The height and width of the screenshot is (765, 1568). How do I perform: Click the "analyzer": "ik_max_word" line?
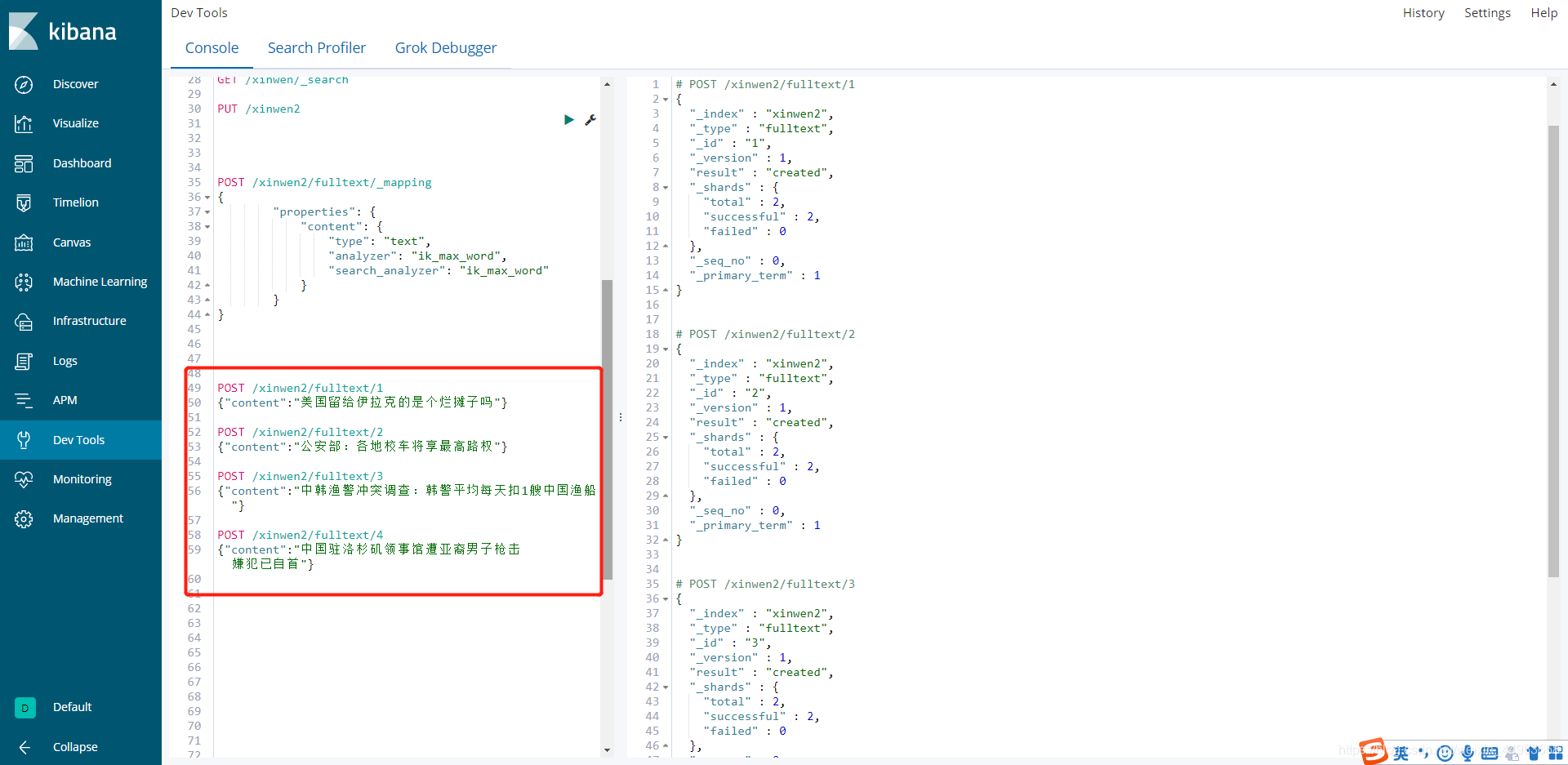417,256
